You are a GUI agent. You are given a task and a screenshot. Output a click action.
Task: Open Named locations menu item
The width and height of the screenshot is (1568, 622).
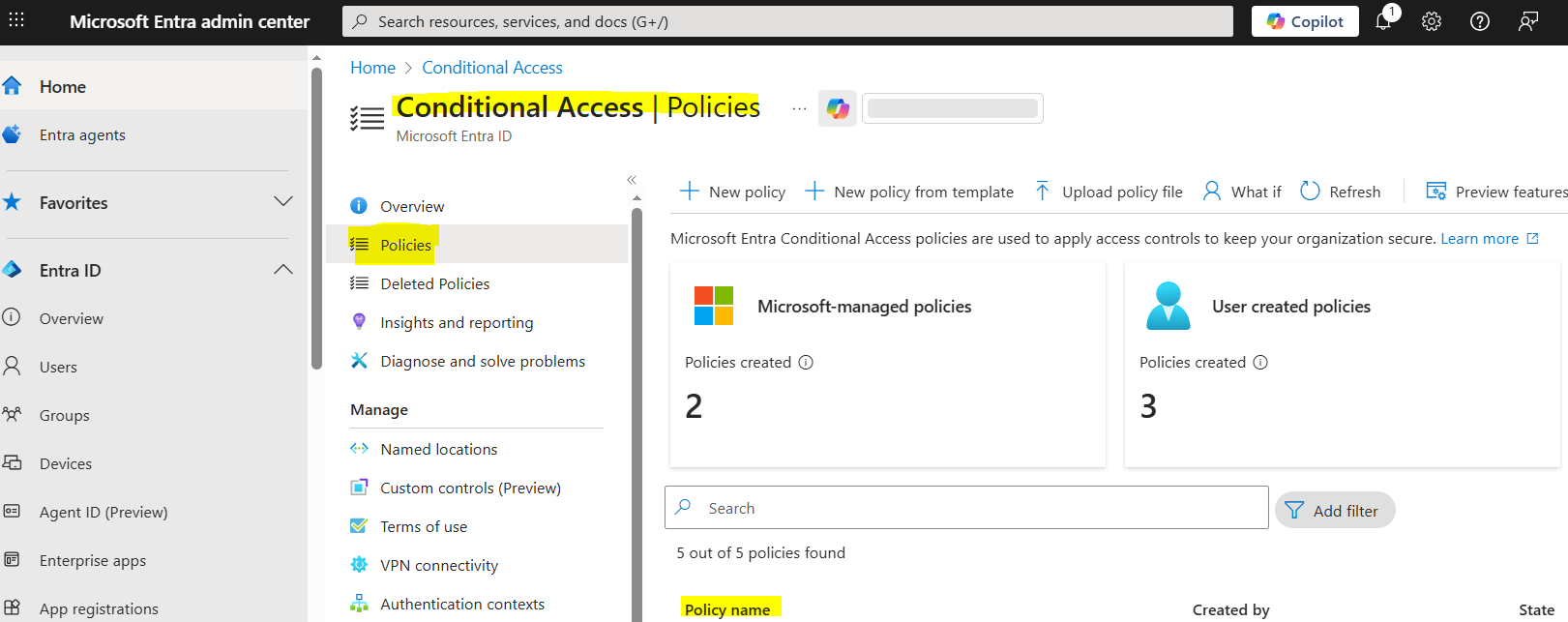tap(438, 449)
